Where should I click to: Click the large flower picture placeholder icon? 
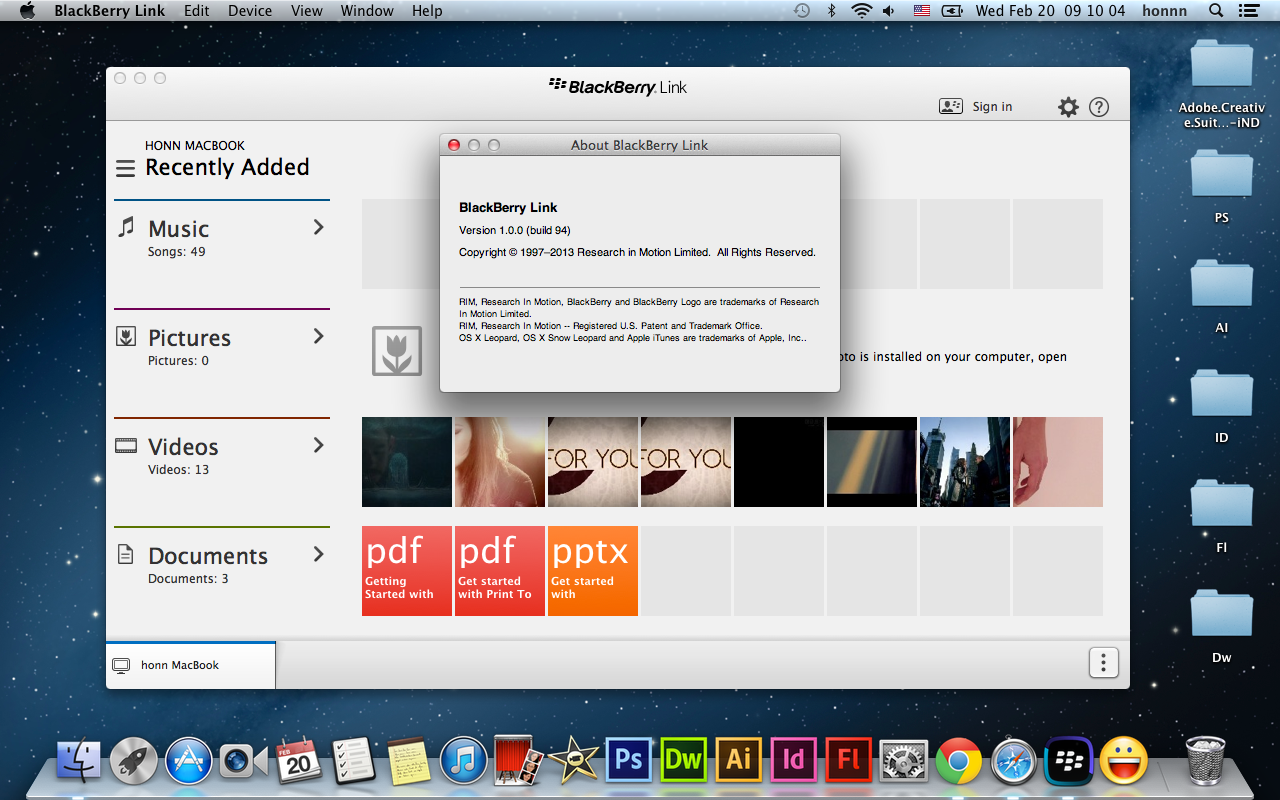tap(397, 351)
